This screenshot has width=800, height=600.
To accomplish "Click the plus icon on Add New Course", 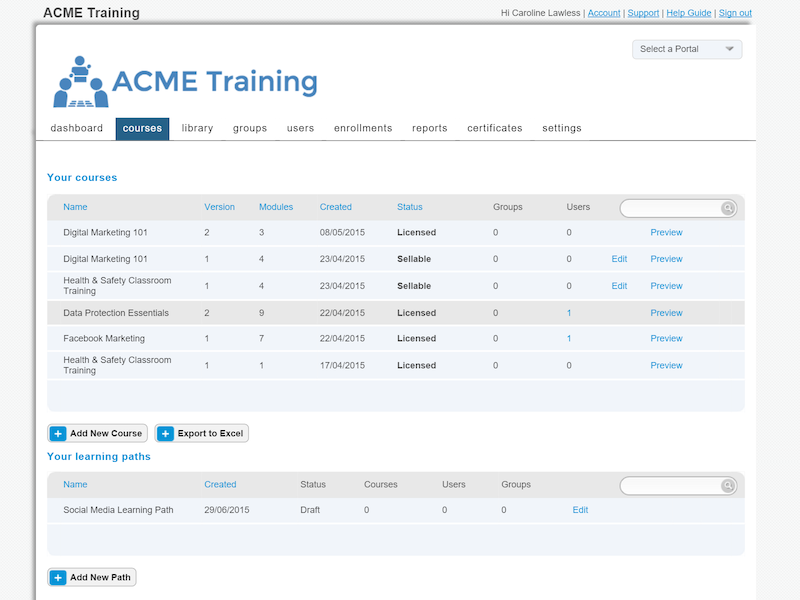I will pos(58,434).
